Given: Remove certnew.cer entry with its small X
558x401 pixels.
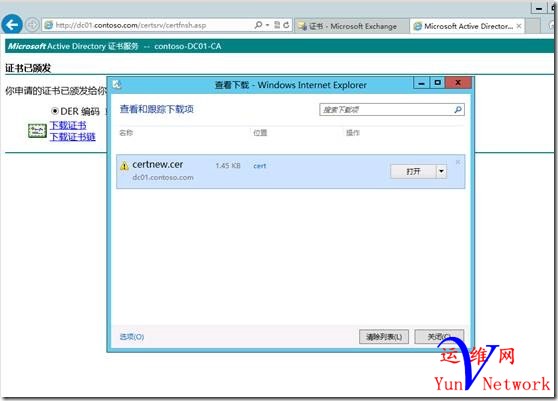Looking at the screenshot, I should point(458,162).
